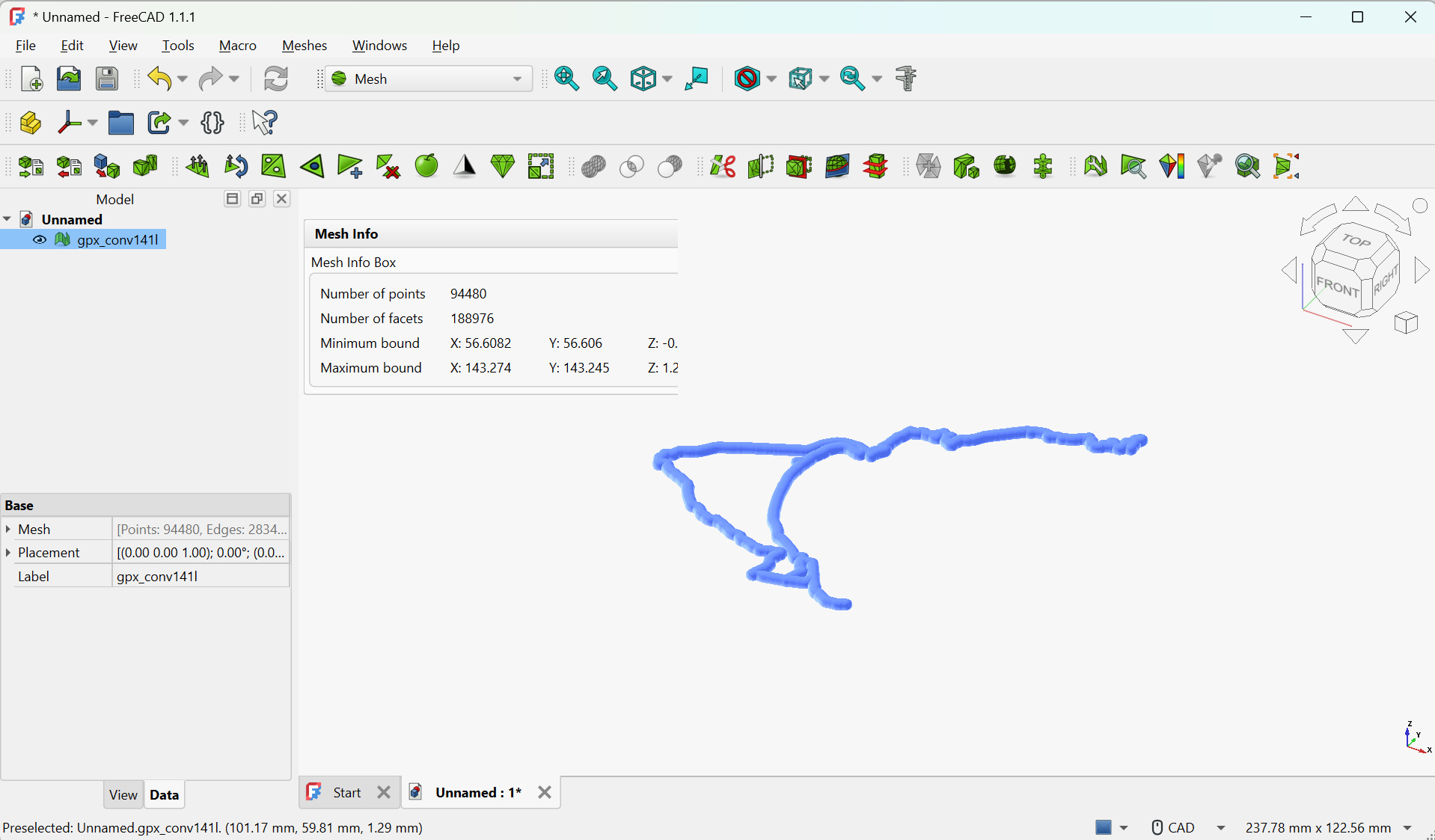Click the green gem decimate mesh icon

(x=502, y=166)
